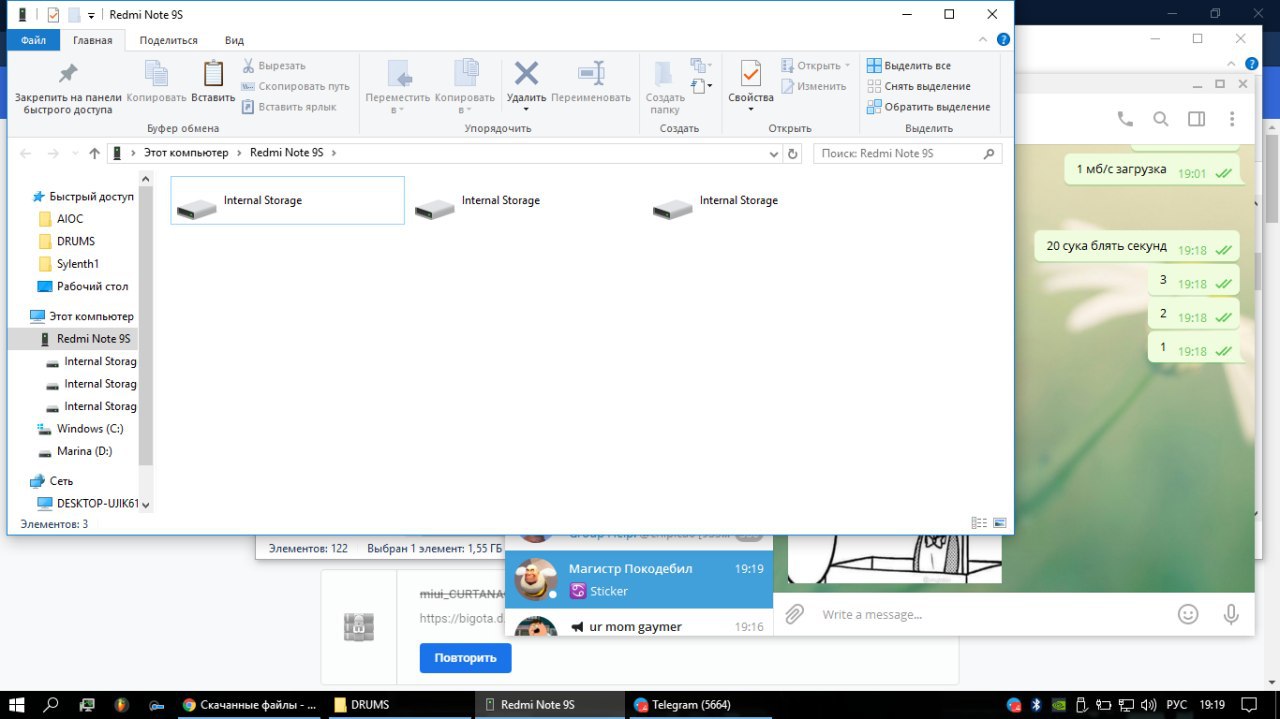
Task: Select DRUMS folder in navigation pane
Action: tap(76, 241)
